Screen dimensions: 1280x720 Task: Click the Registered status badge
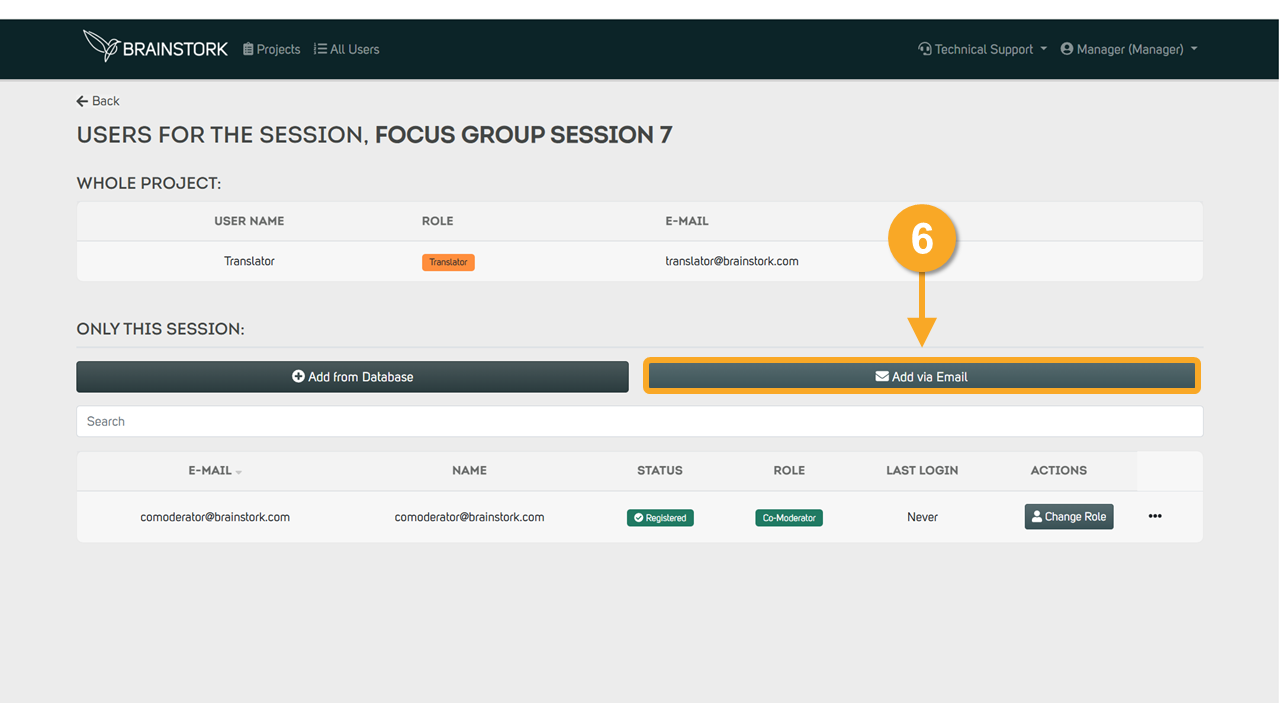coord(660,518)
